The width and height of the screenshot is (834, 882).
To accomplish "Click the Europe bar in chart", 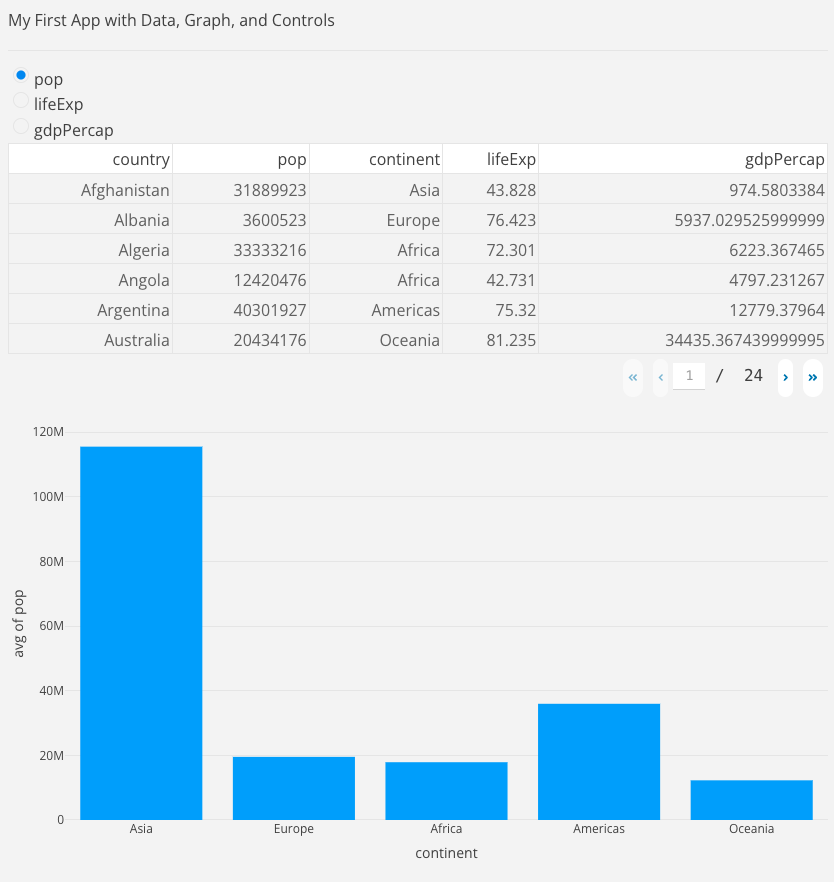I will 294,788.
